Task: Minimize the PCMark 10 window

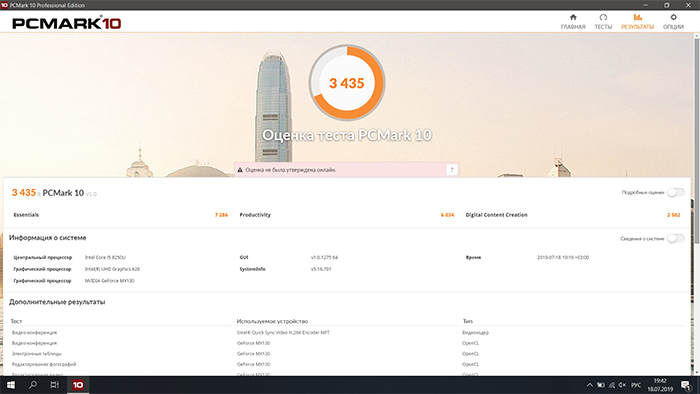Action: point(645,5)
